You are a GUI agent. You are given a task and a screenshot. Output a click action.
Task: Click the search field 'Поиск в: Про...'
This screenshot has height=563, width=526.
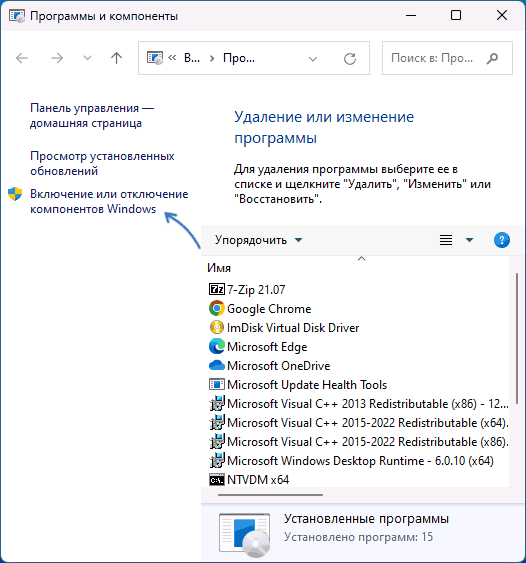[447, 58]
